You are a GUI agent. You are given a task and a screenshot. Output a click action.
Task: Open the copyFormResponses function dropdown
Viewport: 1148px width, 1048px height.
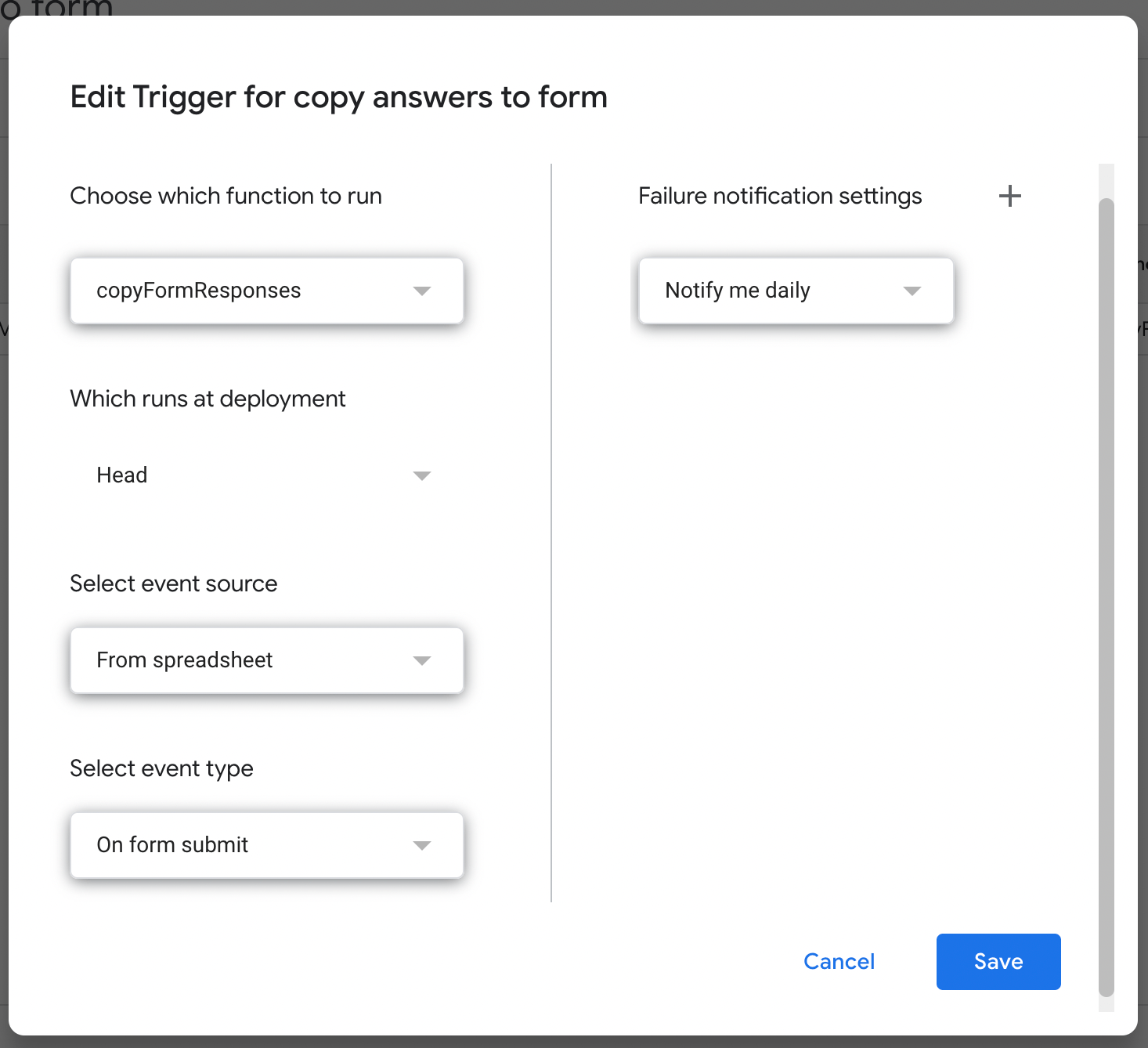click(266, 291)
